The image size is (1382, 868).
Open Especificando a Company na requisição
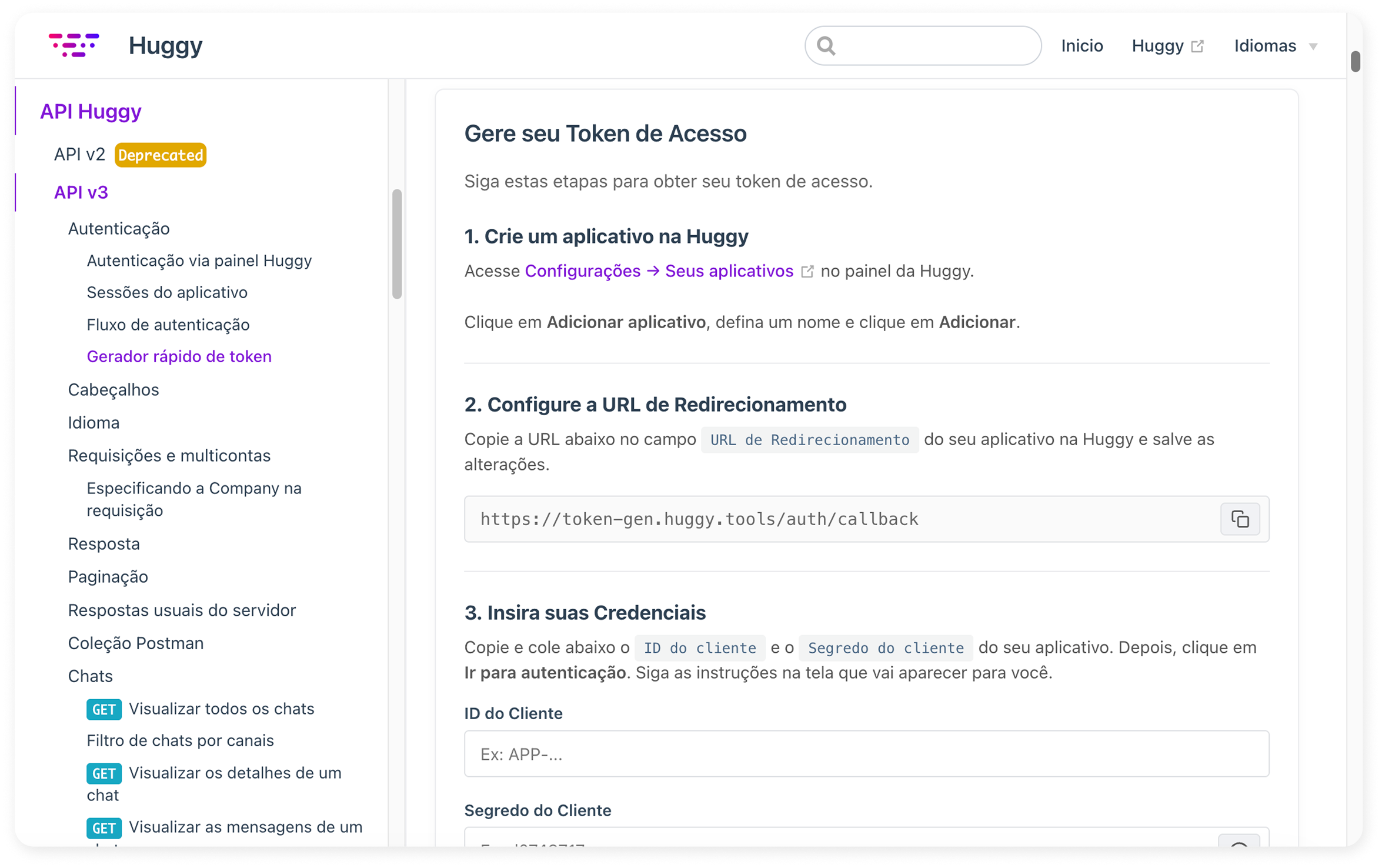194,499
